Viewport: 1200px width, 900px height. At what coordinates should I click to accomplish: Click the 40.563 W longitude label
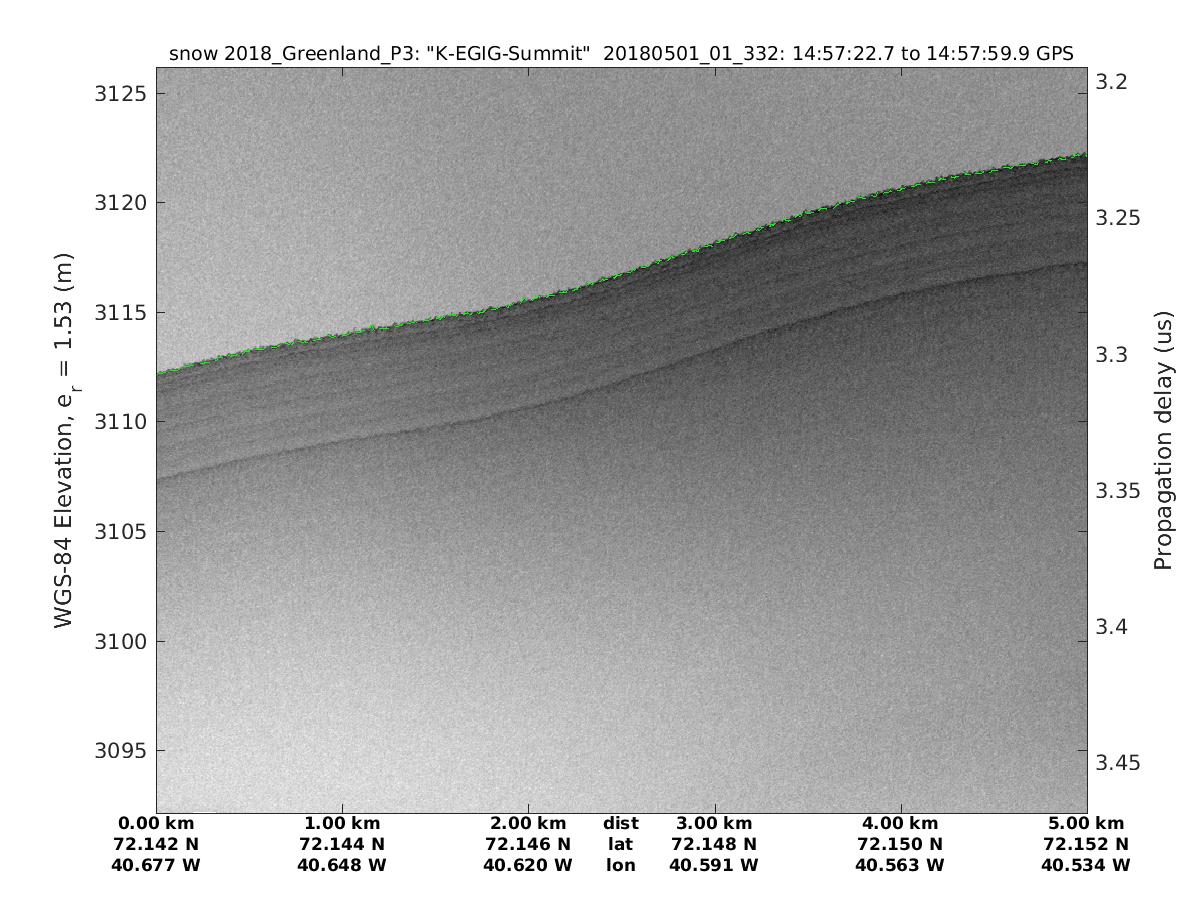point(900,865)
